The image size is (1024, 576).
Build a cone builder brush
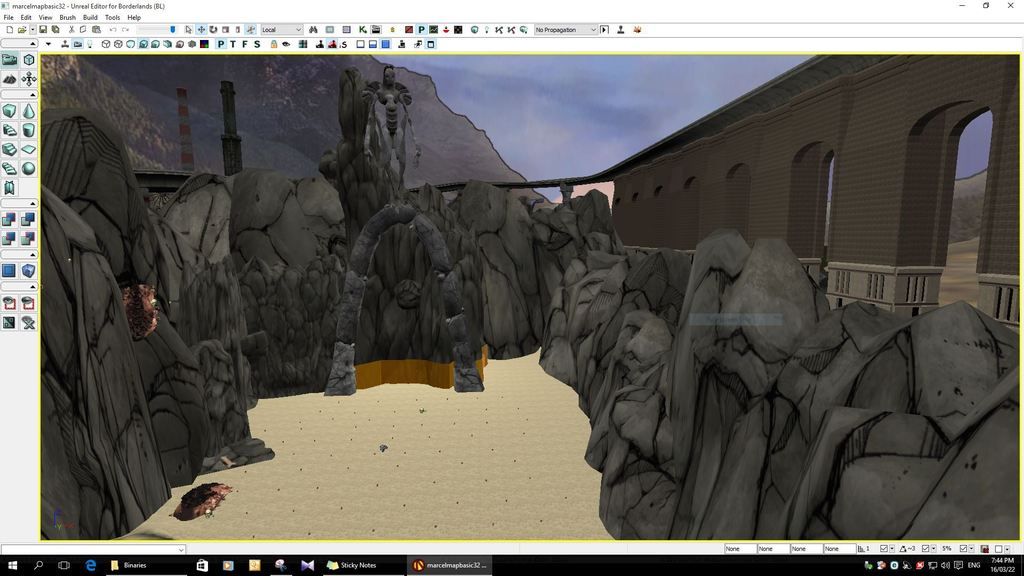[29, 112]
